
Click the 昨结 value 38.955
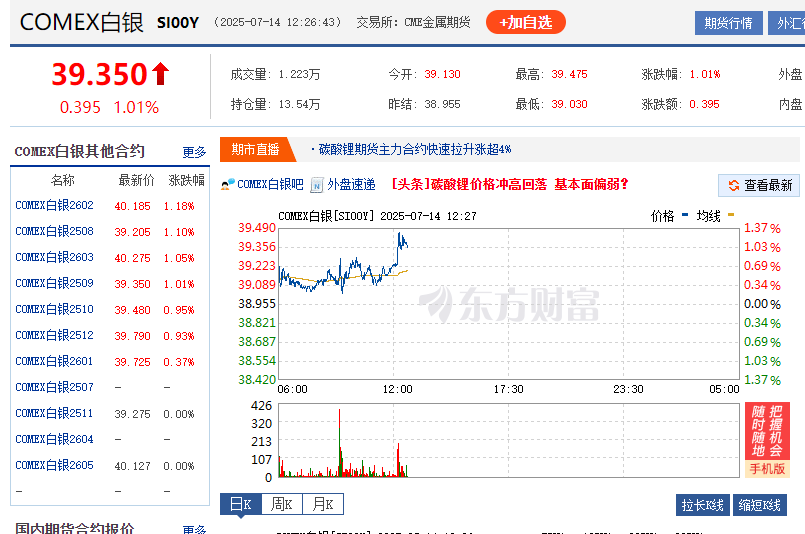443,104
